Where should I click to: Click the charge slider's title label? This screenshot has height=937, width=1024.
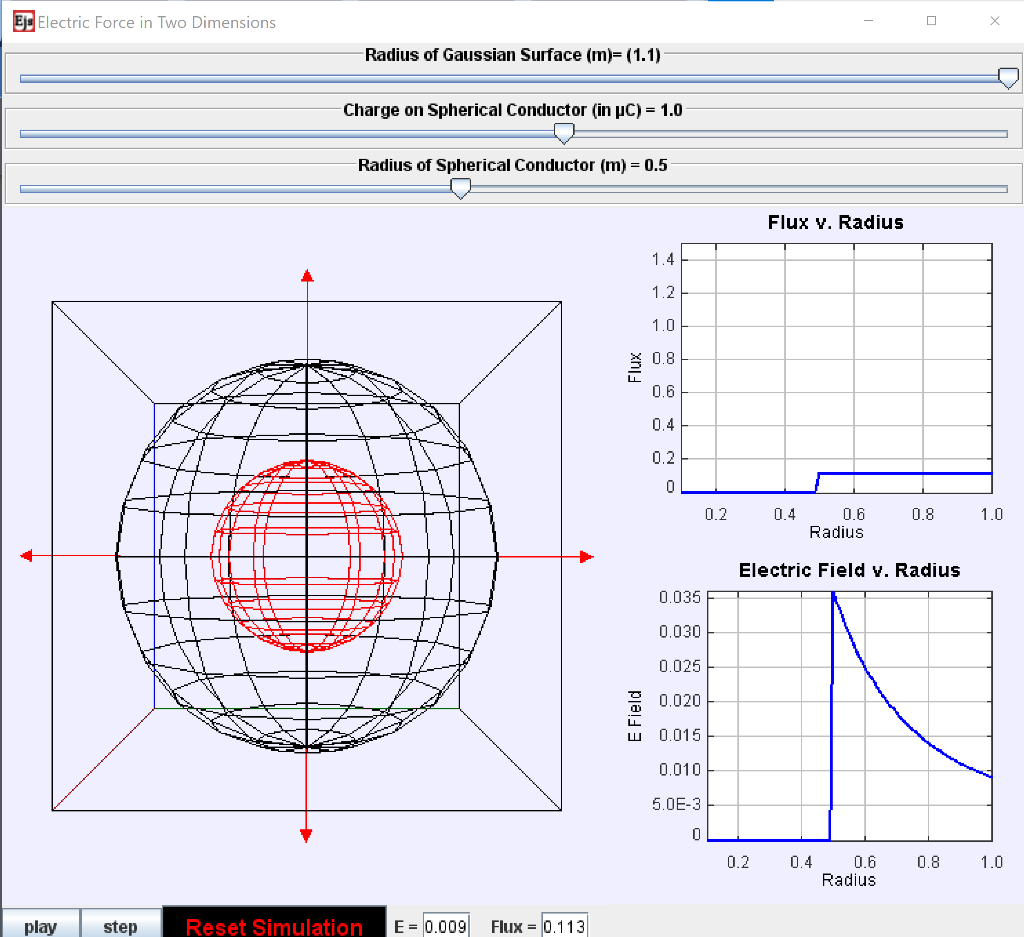pyautogui.click(x=511, y=110)
